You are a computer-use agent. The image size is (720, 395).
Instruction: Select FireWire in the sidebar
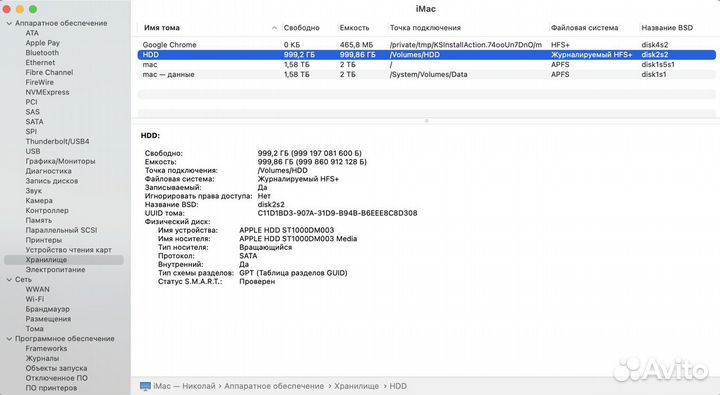point(39,82)
